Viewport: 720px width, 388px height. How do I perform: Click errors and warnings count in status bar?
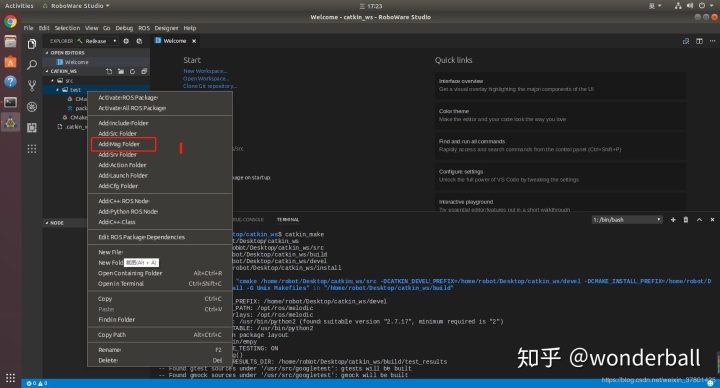click(37, 383)
